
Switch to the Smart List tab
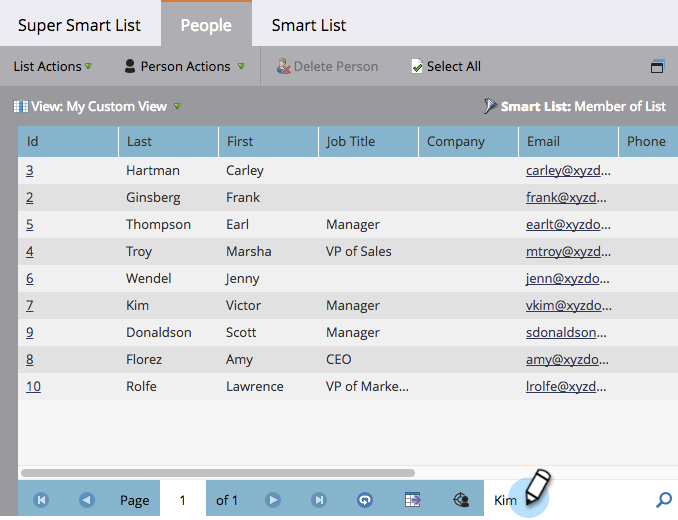[309, 25]
